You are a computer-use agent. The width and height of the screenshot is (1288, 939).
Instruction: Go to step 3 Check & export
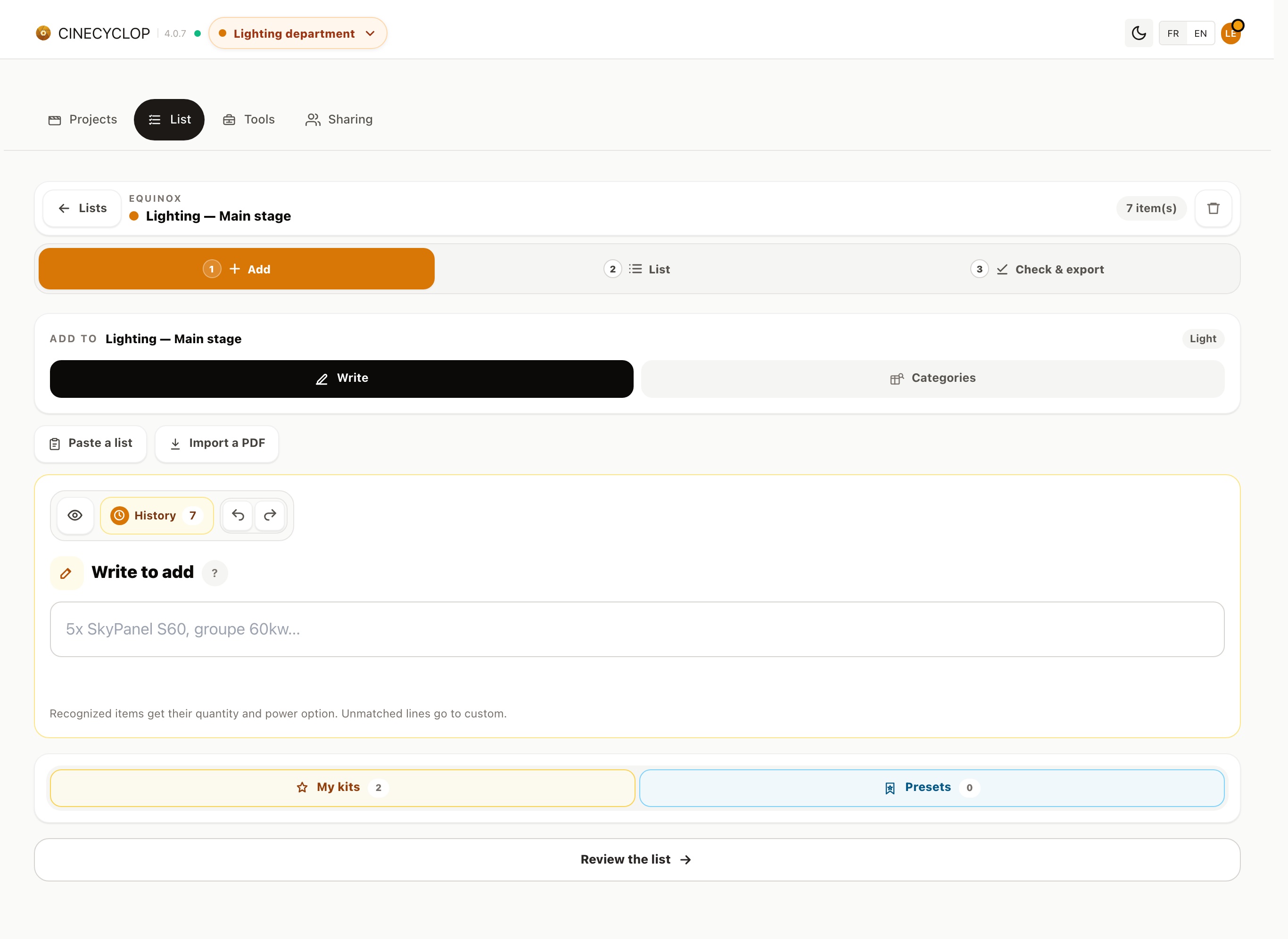pyautogui.click(x=1037, y=269)
